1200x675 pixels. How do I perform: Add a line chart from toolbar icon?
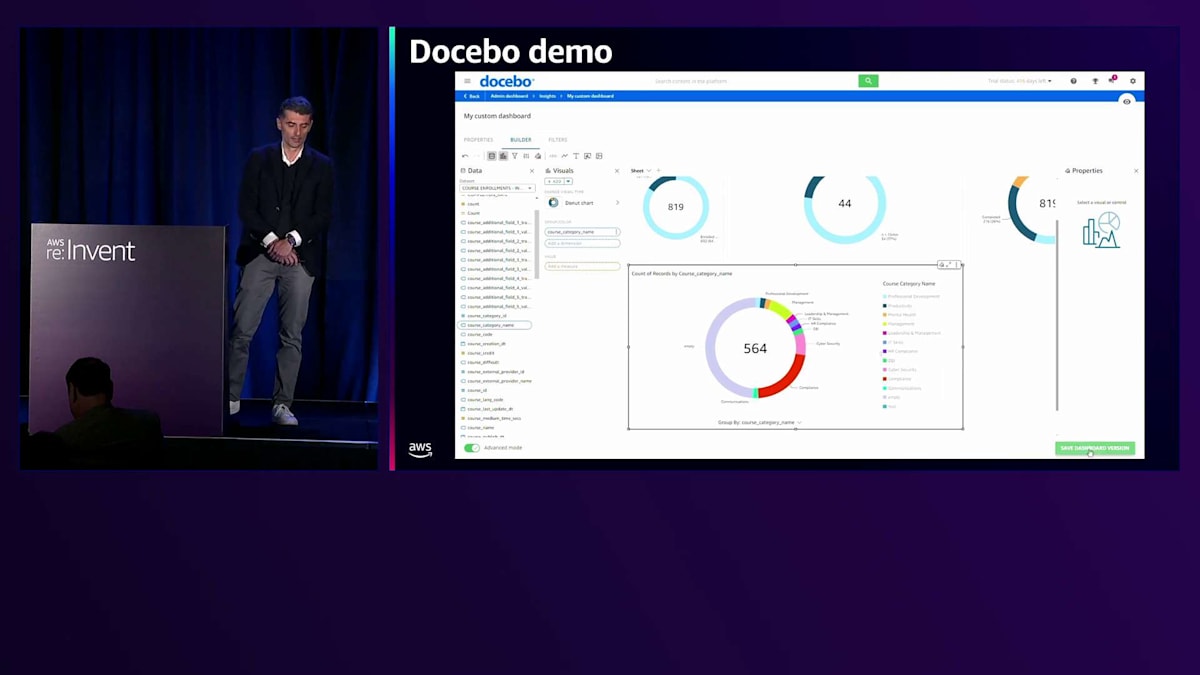click(x=564, y=156)
